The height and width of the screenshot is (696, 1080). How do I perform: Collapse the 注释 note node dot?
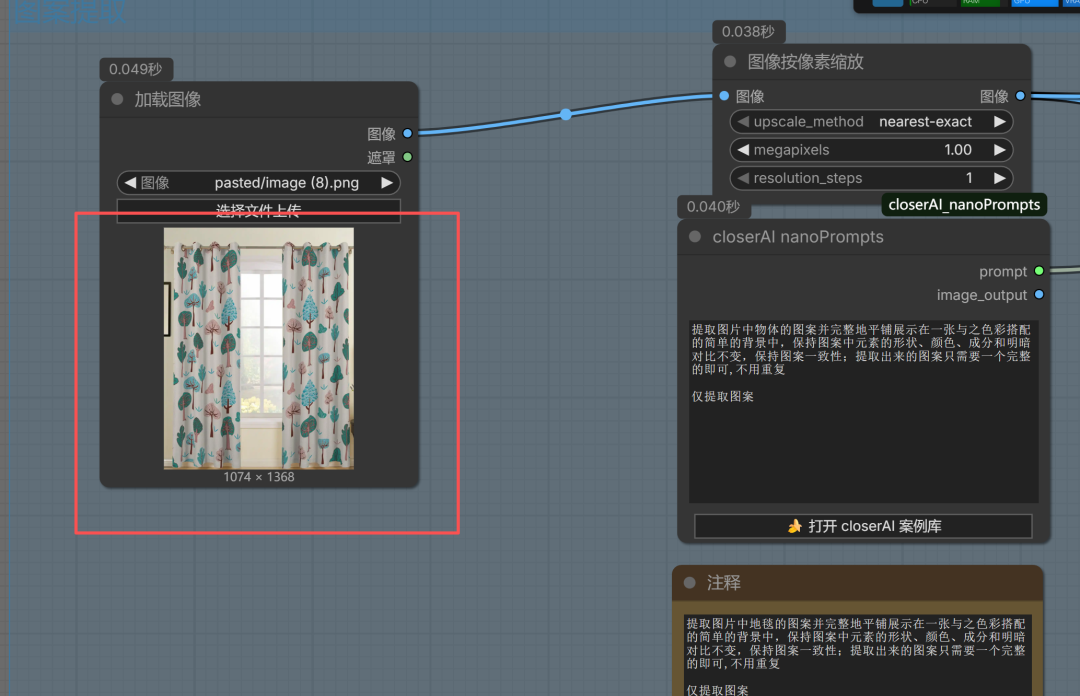[x=689, y=582]
